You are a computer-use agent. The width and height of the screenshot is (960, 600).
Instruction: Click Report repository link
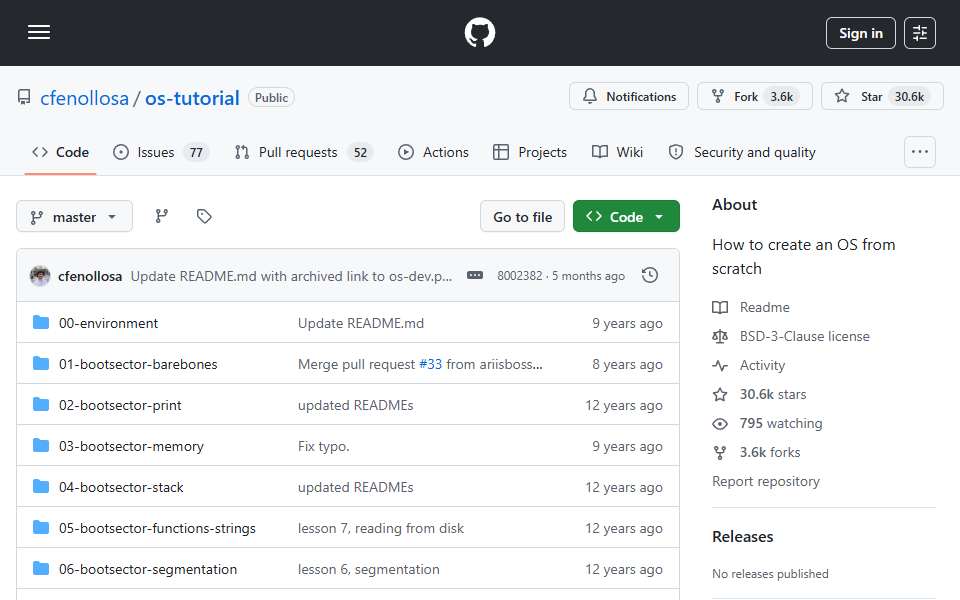pos(765,481)
